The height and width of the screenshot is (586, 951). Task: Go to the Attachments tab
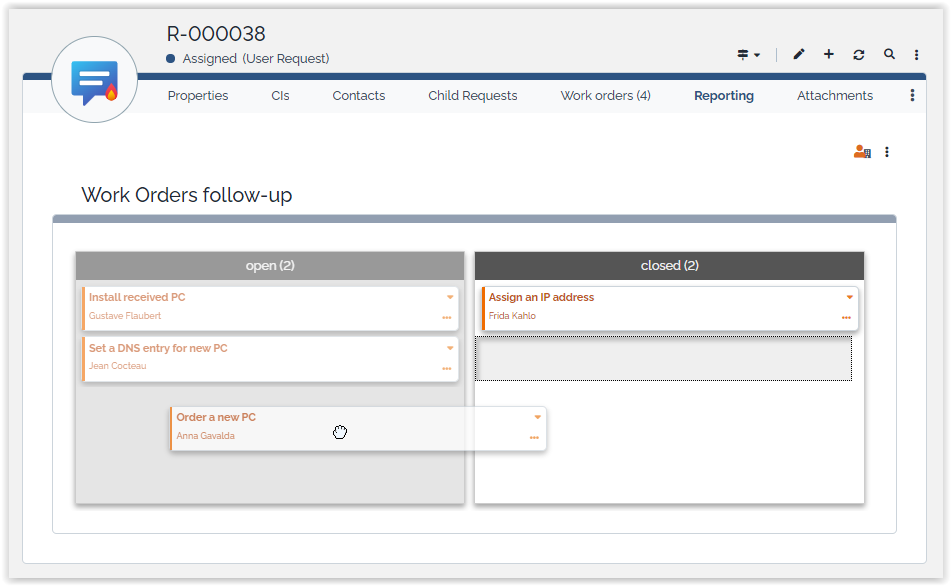(835, 96)
